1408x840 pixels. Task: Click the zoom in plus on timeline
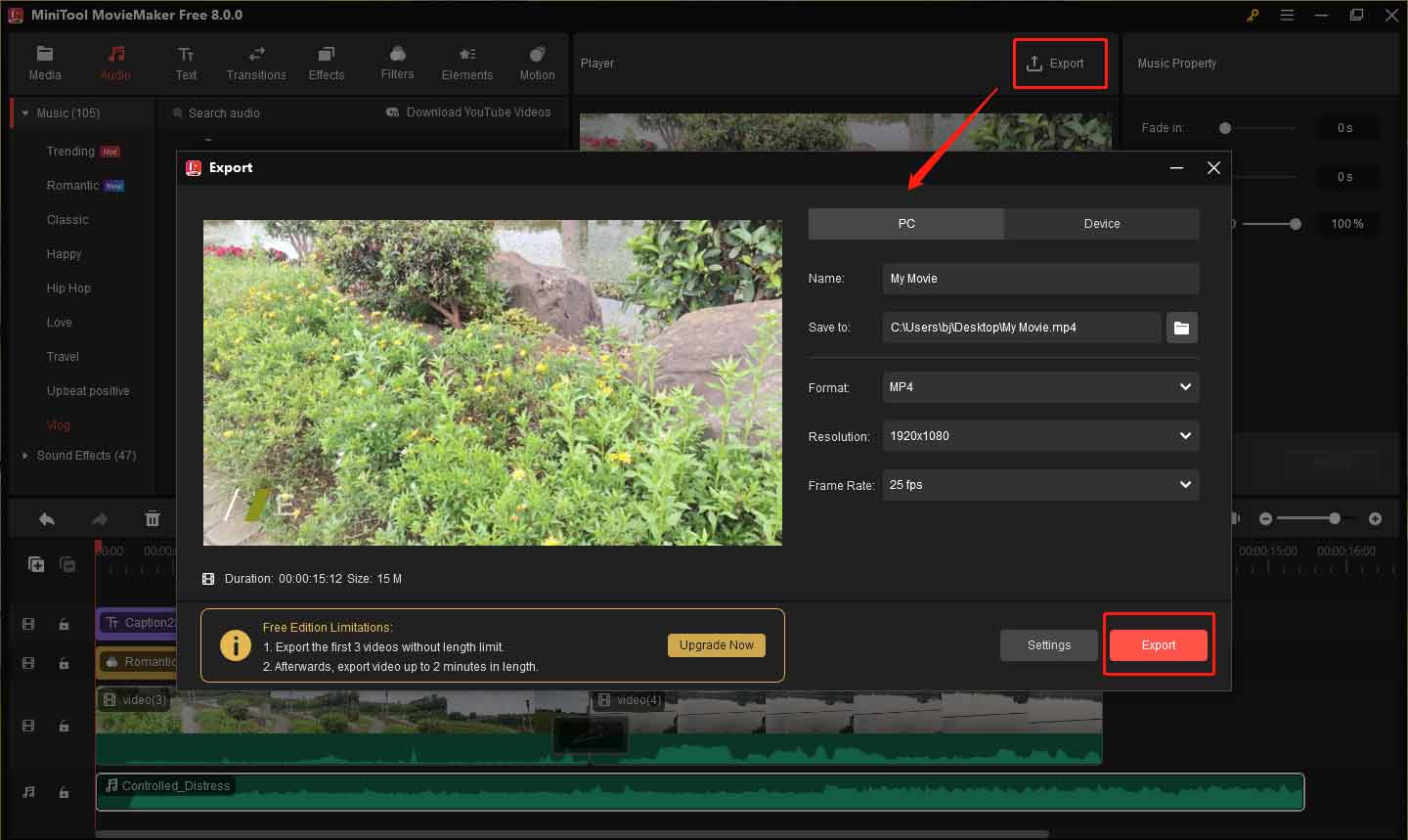click(x=1375, y=518)
